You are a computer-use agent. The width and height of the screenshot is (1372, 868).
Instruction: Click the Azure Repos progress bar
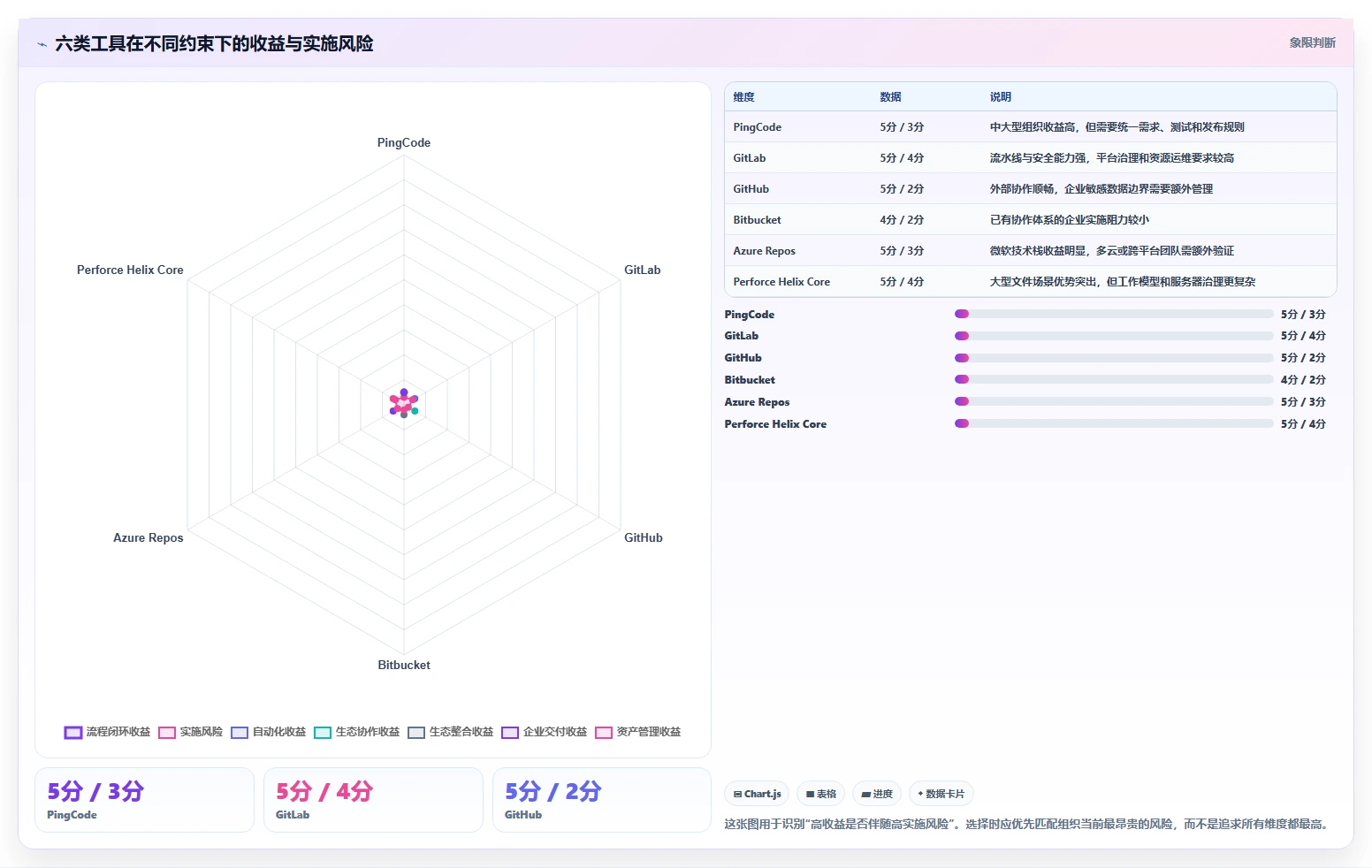click(1114, 401)
